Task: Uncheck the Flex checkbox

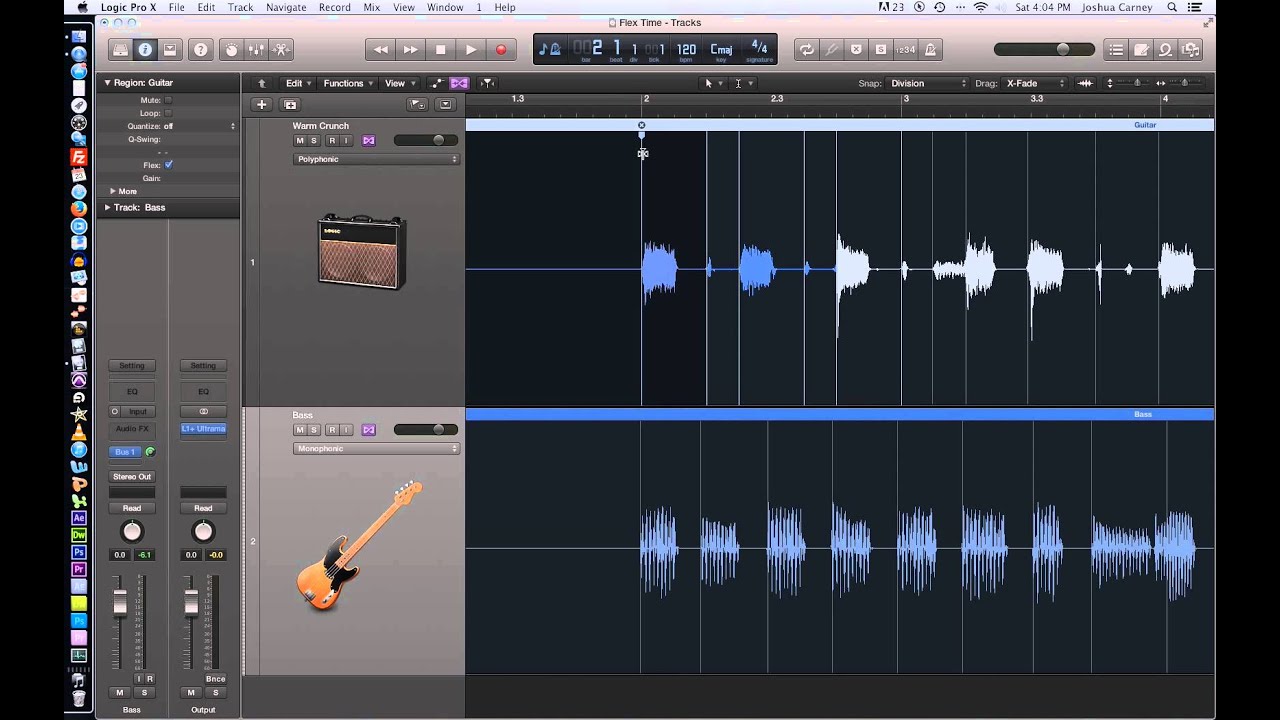Action: [x=168, y=165]
